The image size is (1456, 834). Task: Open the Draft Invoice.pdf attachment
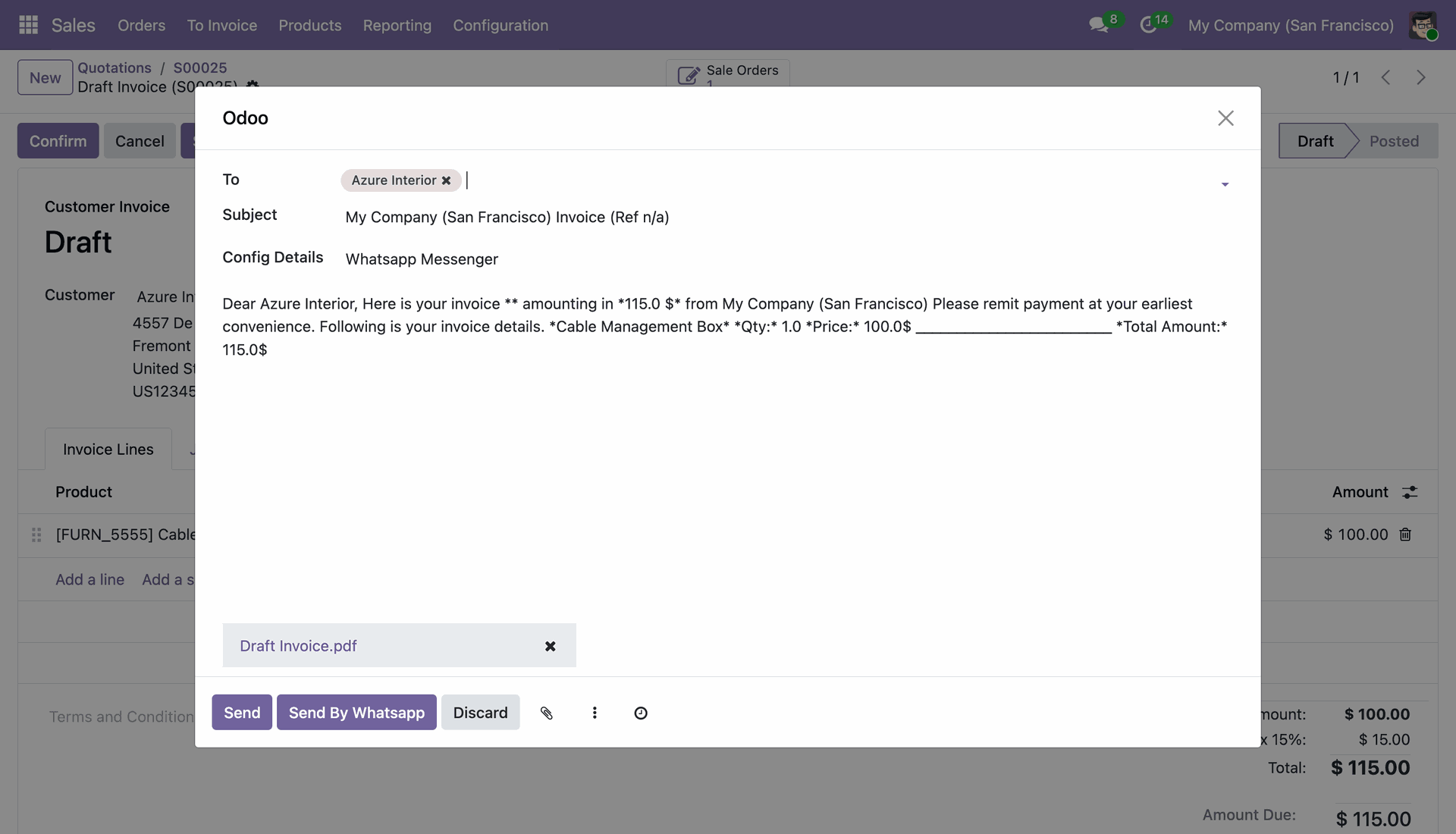coord(298,646)
